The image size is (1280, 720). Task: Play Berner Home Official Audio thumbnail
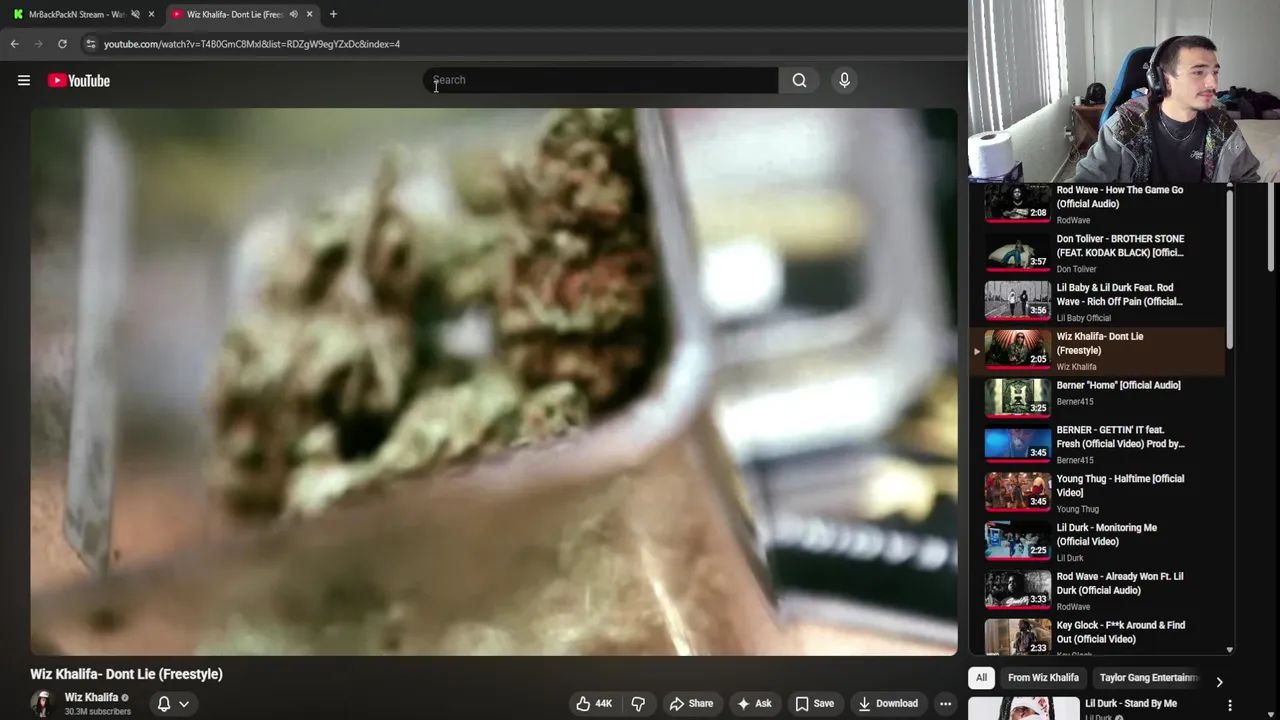pos(1017,397)
